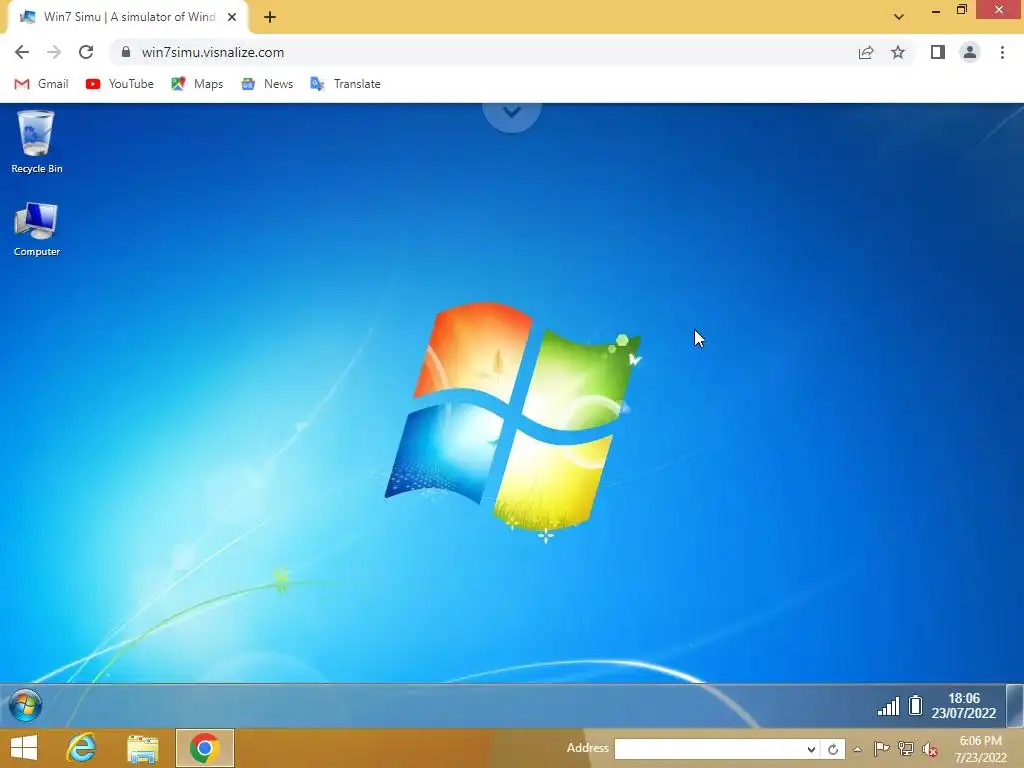Screen dimensions: 1024x768
Task: Open Action Center flag icon
Action: click(881, 749)
